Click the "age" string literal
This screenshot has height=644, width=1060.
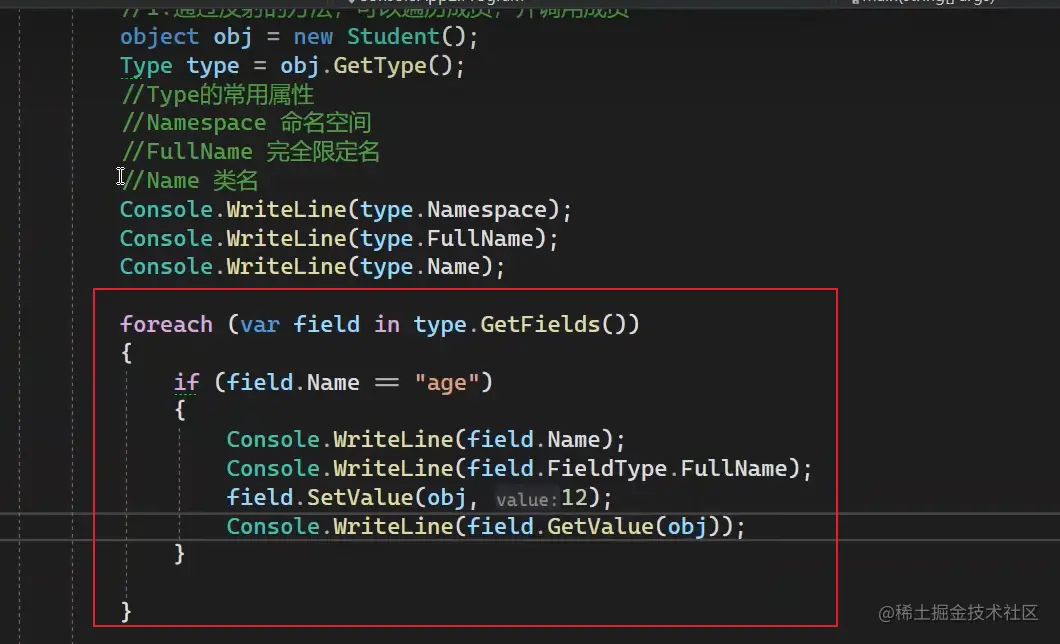tap(447, 382)
